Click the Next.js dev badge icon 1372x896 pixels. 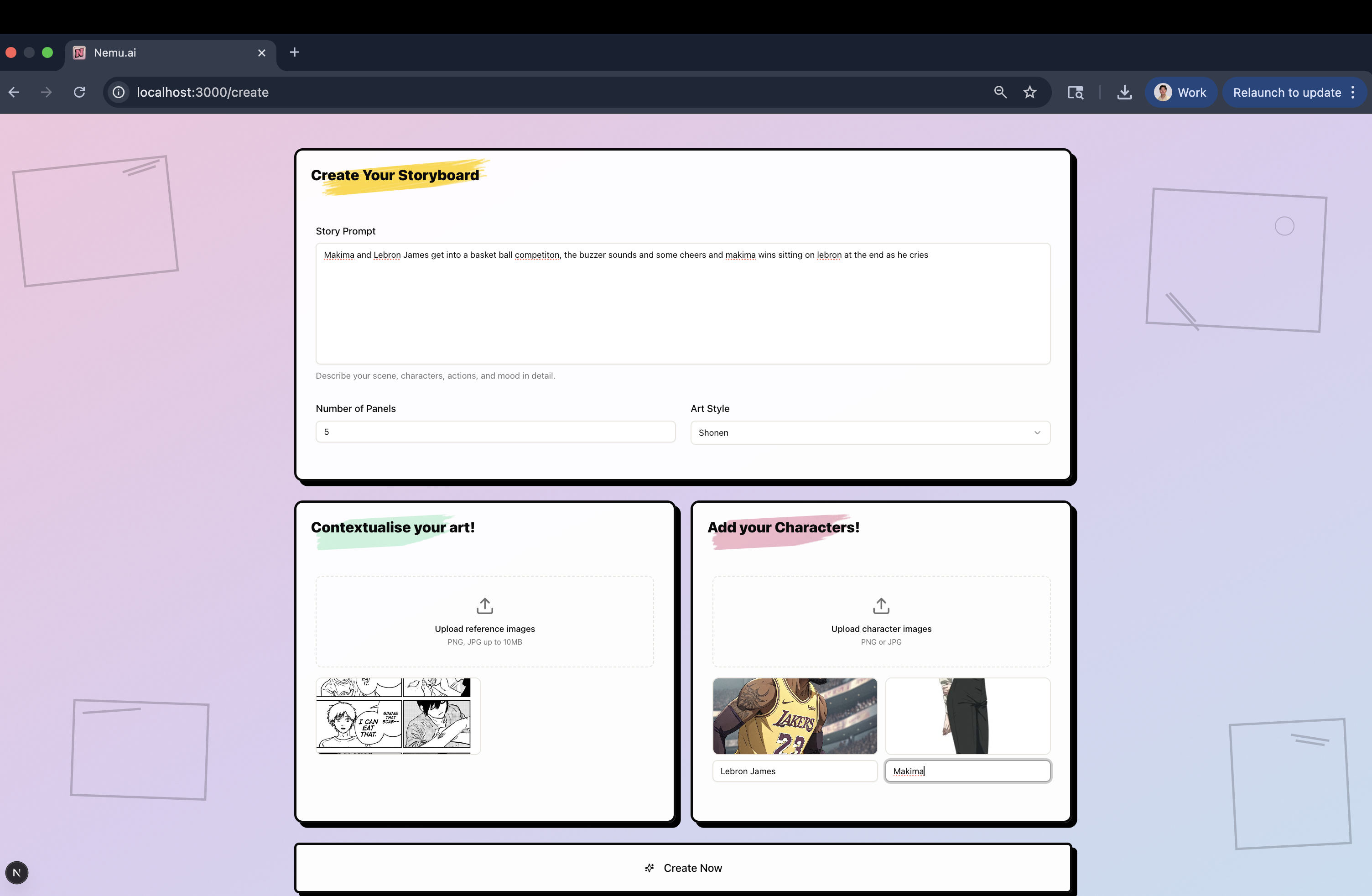pos(17,872)
